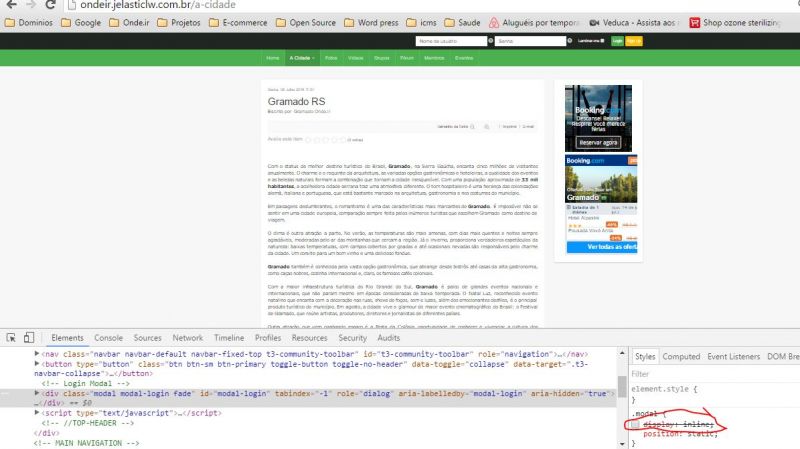Switch to the Sources tab
The image size is (800, 449).
(x=147, y=338)
